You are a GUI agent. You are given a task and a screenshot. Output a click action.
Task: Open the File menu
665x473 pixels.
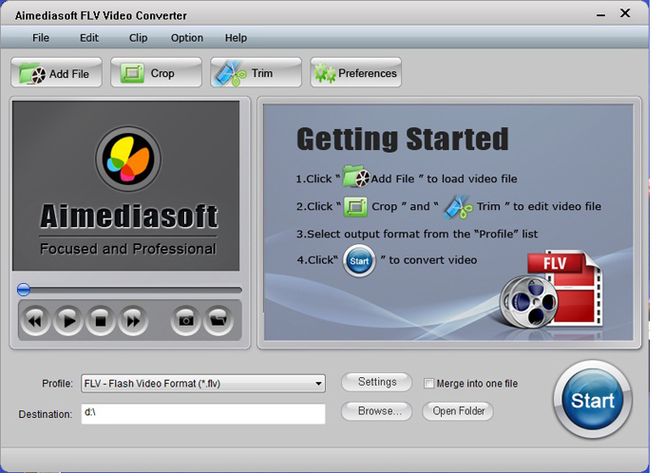point(41,38)
